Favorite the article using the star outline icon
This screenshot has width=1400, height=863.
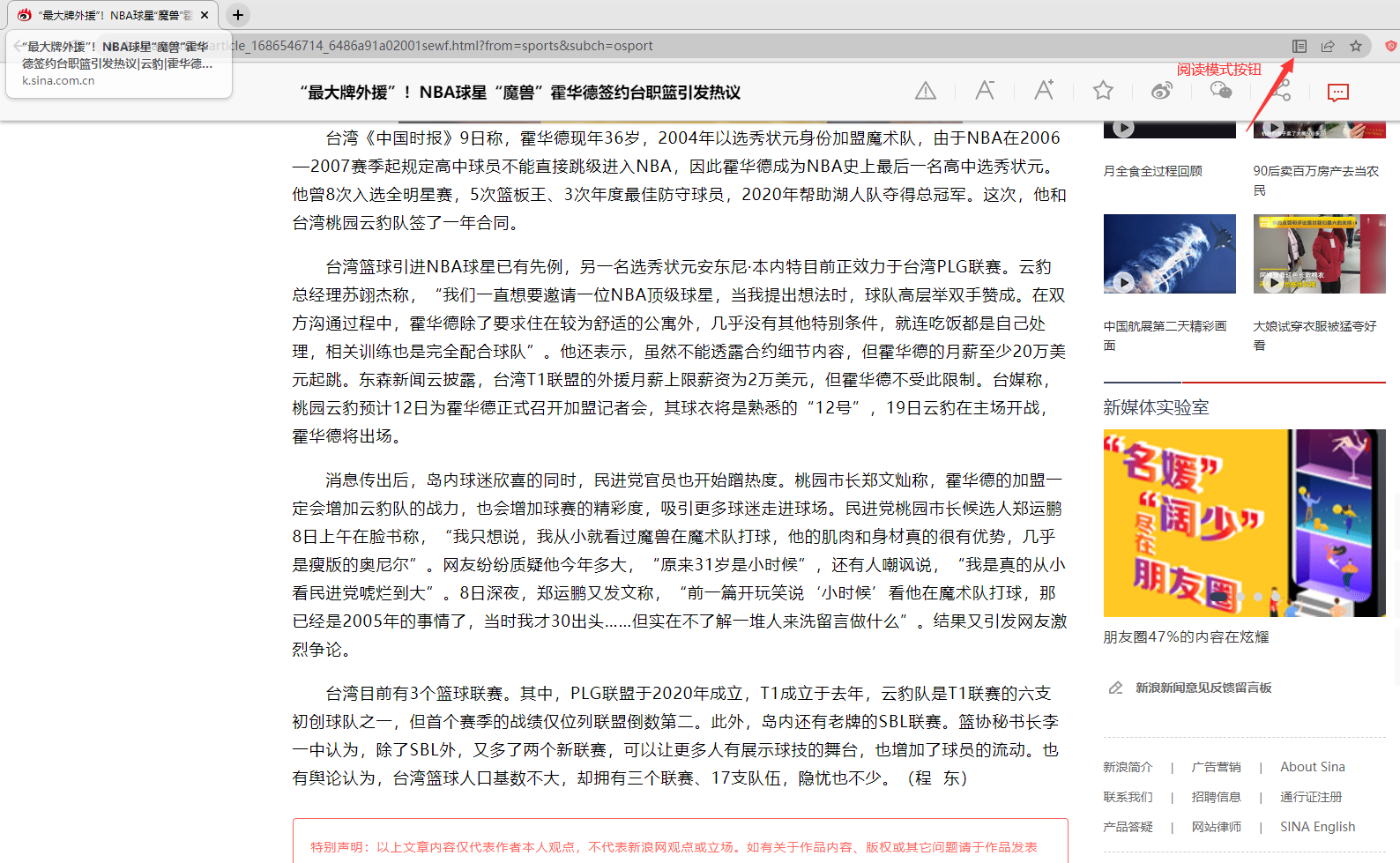(x=1103, y=91)
